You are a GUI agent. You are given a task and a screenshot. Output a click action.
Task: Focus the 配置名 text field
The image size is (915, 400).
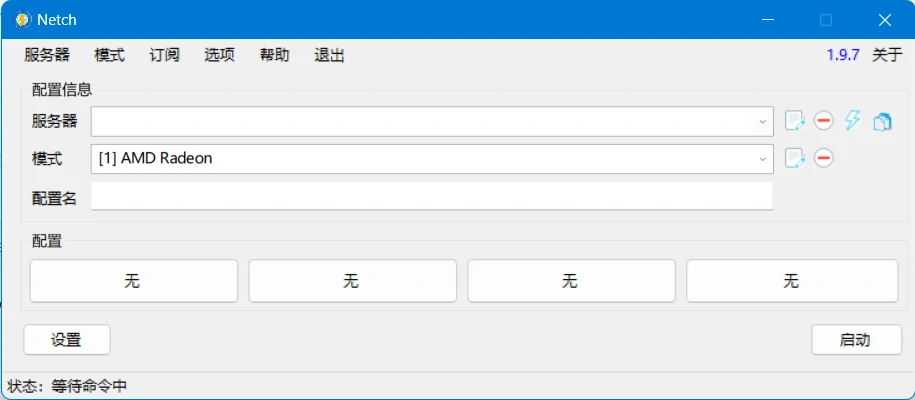(431, 196)
